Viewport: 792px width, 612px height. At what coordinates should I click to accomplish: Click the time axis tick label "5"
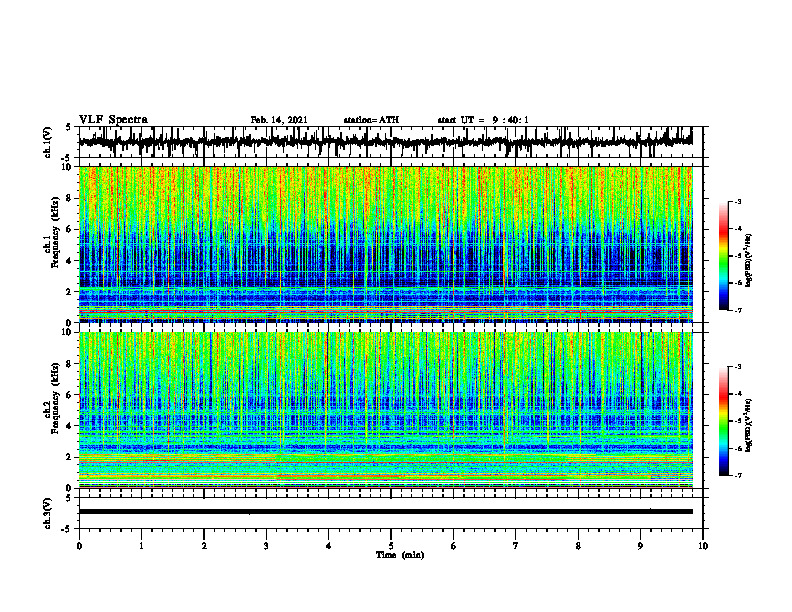(391, 546)
